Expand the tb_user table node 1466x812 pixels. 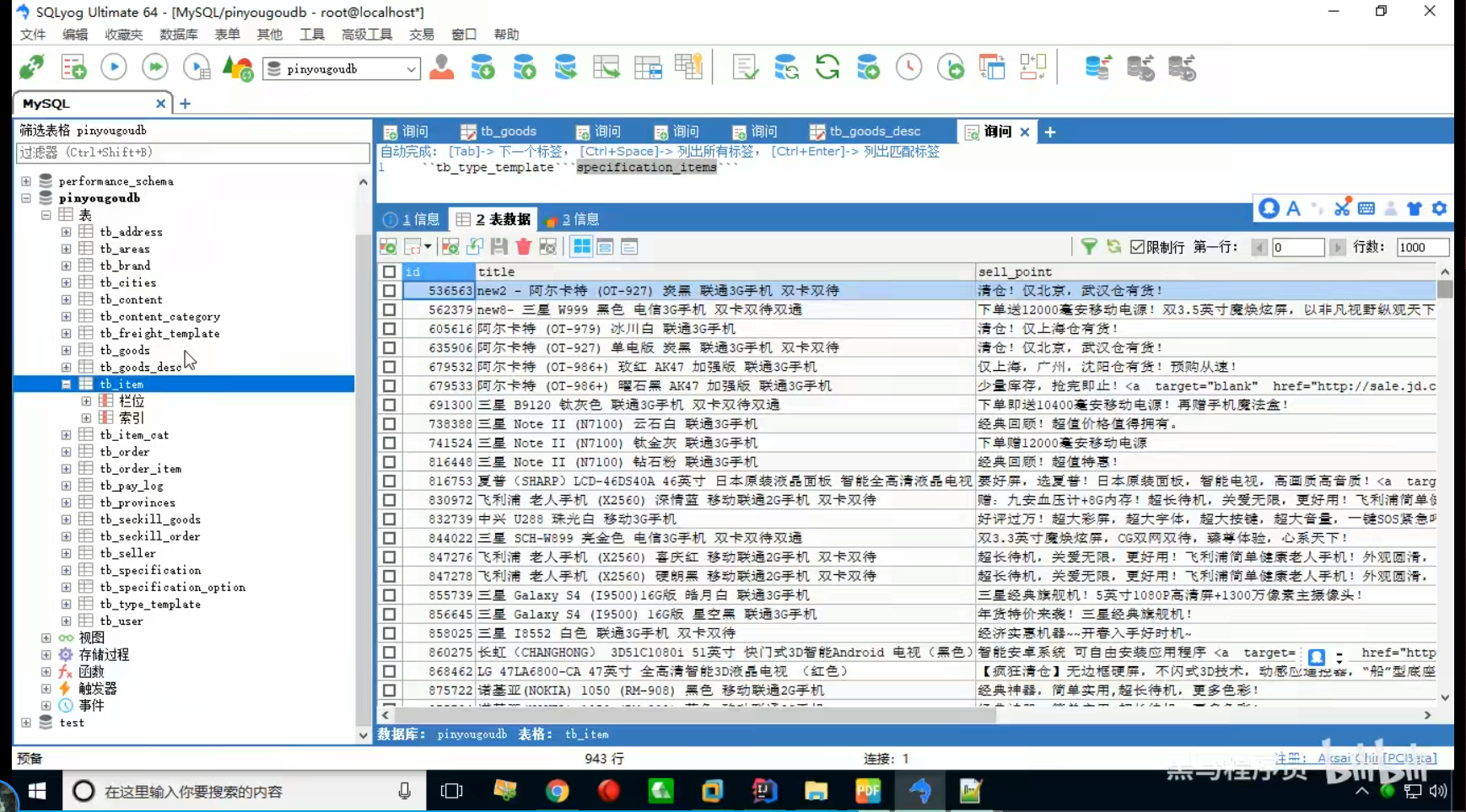point(67,621)
